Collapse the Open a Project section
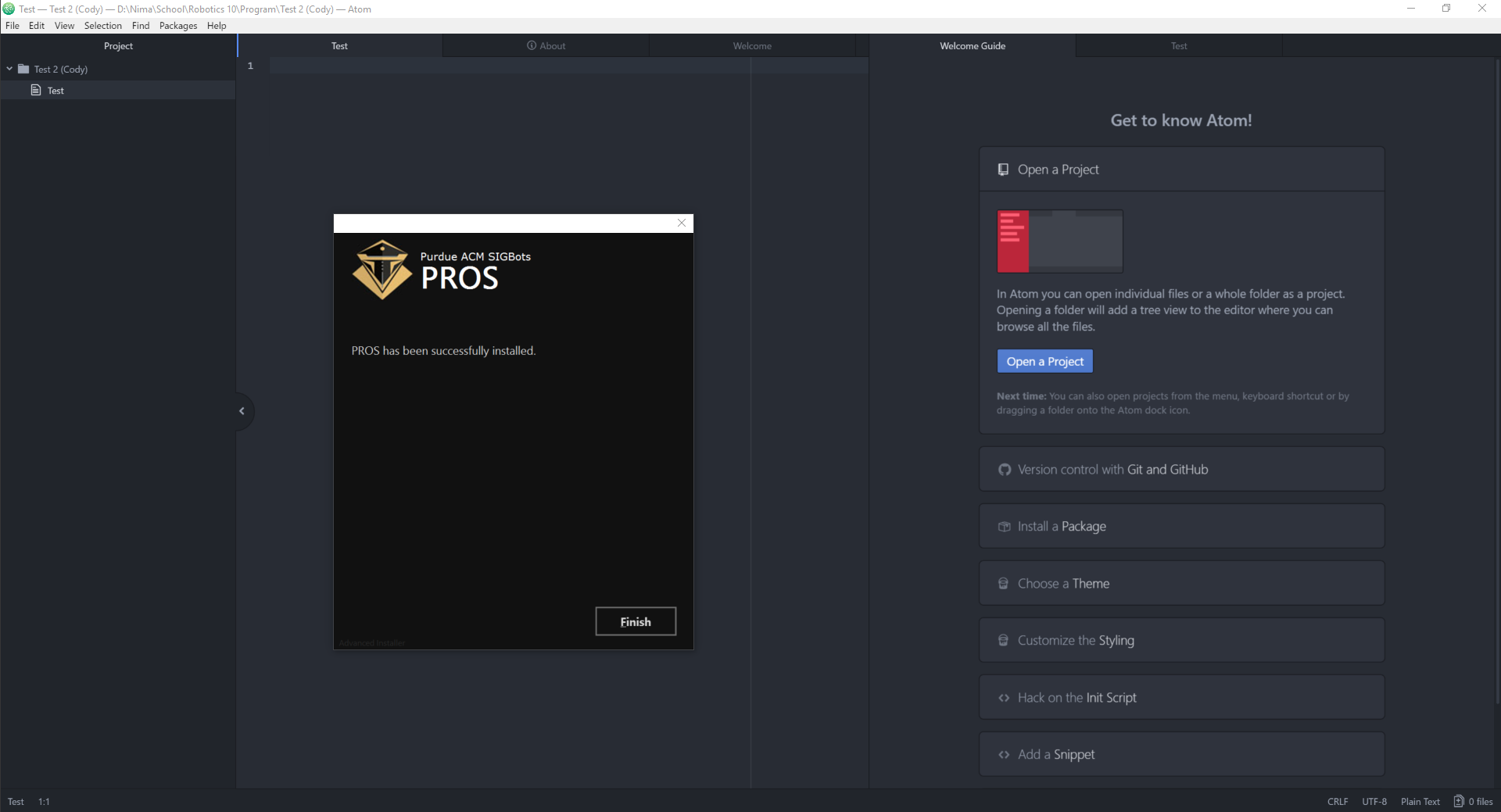Viewport: 1501px width, 812px height. click(x=1181, y=169)
